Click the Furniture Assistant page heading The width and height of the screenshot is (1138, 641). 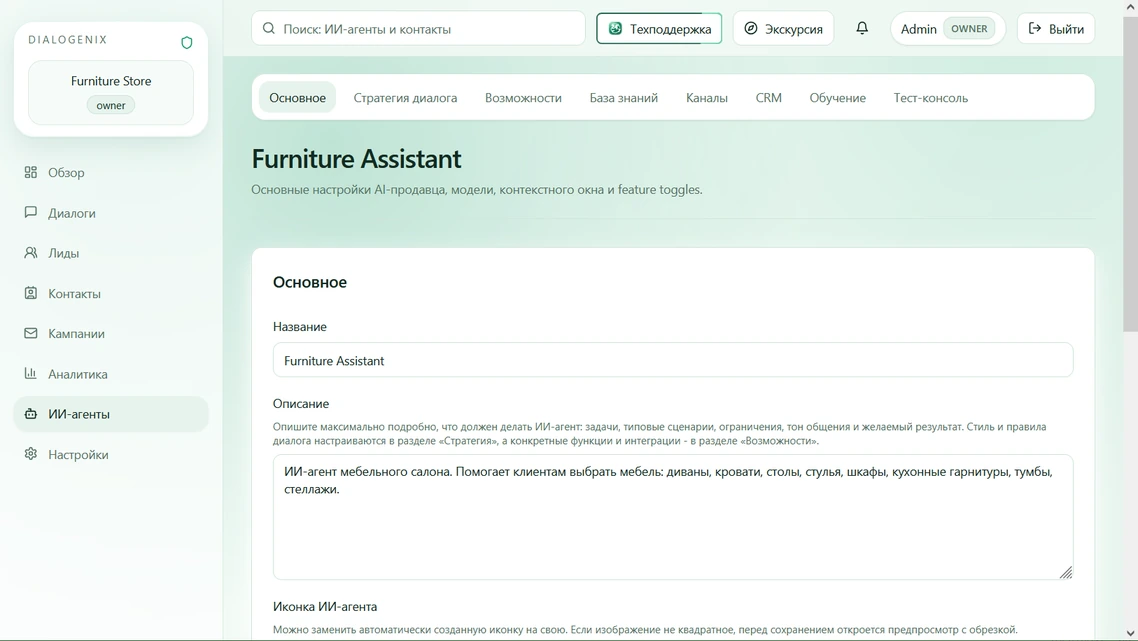pyautogui.click(x=356, y=159)
